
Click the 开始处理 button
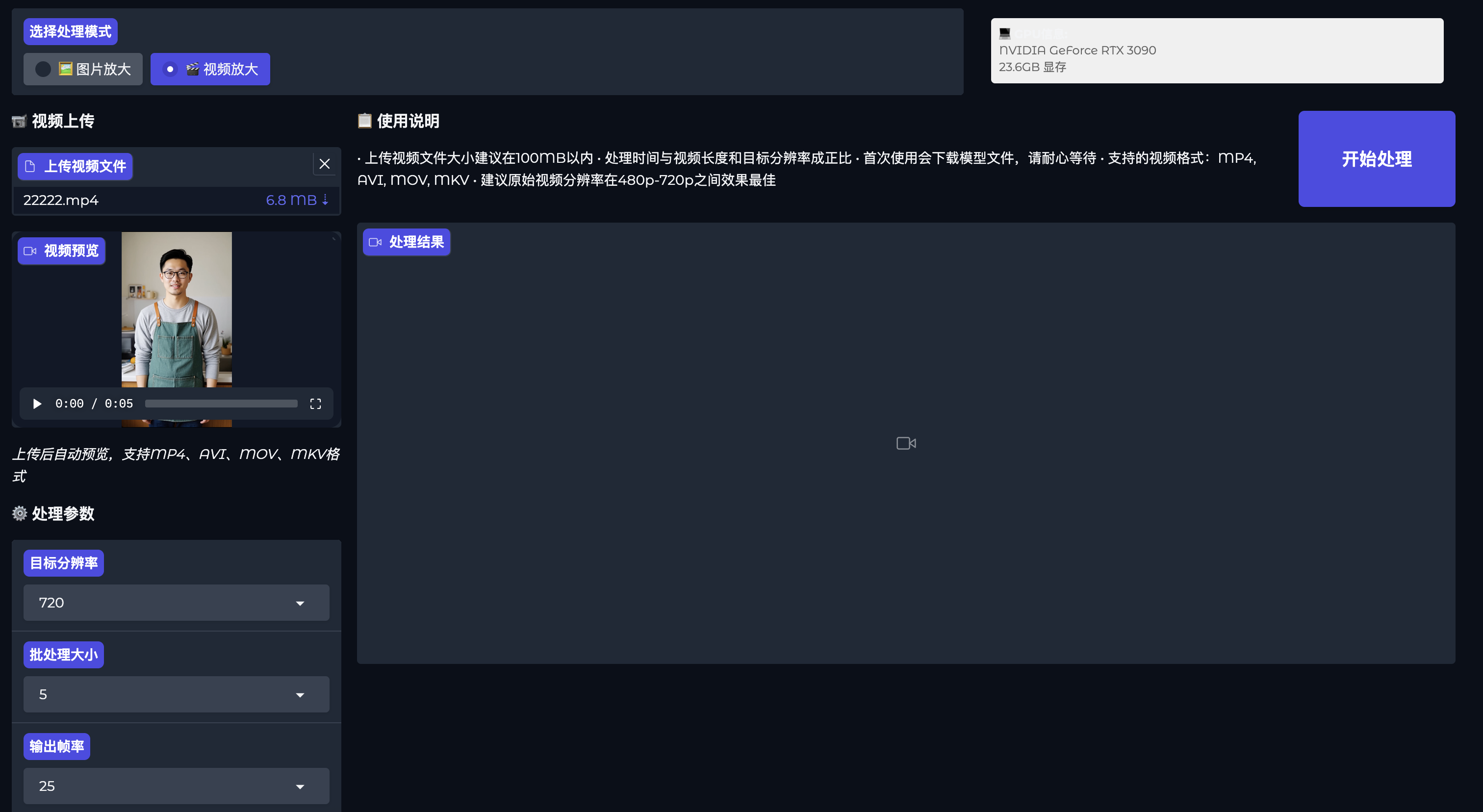point(1376,159)
